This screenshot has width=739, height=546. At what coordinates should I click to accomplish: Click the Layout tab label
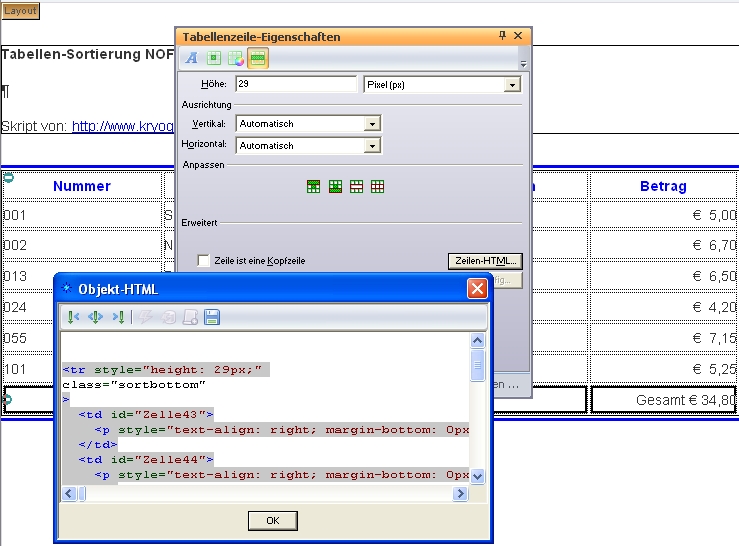point(21,11)
